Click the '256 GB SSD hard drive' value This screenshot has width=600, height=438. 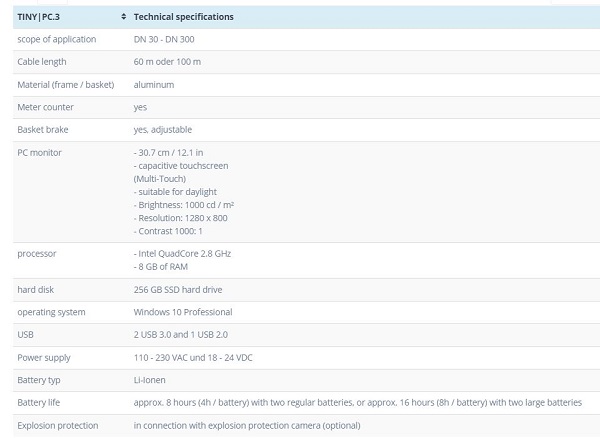coord(178,289)
